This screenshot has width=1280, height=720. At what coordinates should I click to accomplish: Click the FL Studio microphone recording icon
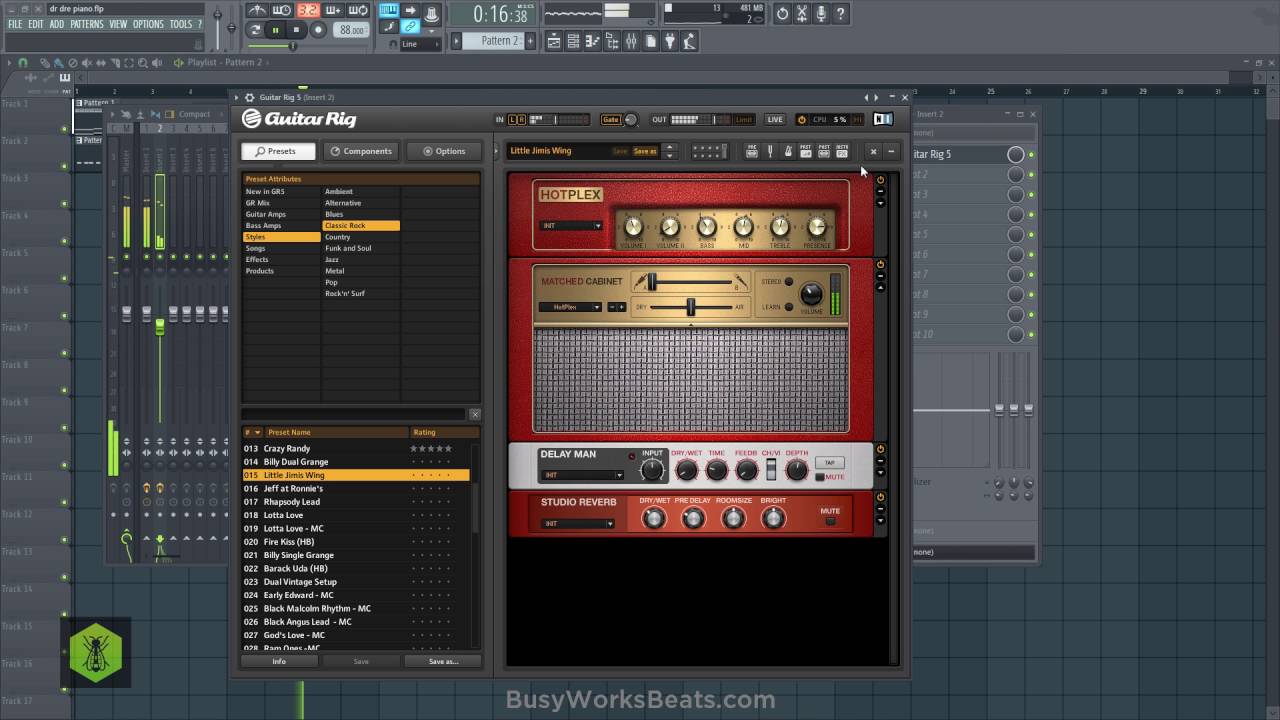coord(820,14)
